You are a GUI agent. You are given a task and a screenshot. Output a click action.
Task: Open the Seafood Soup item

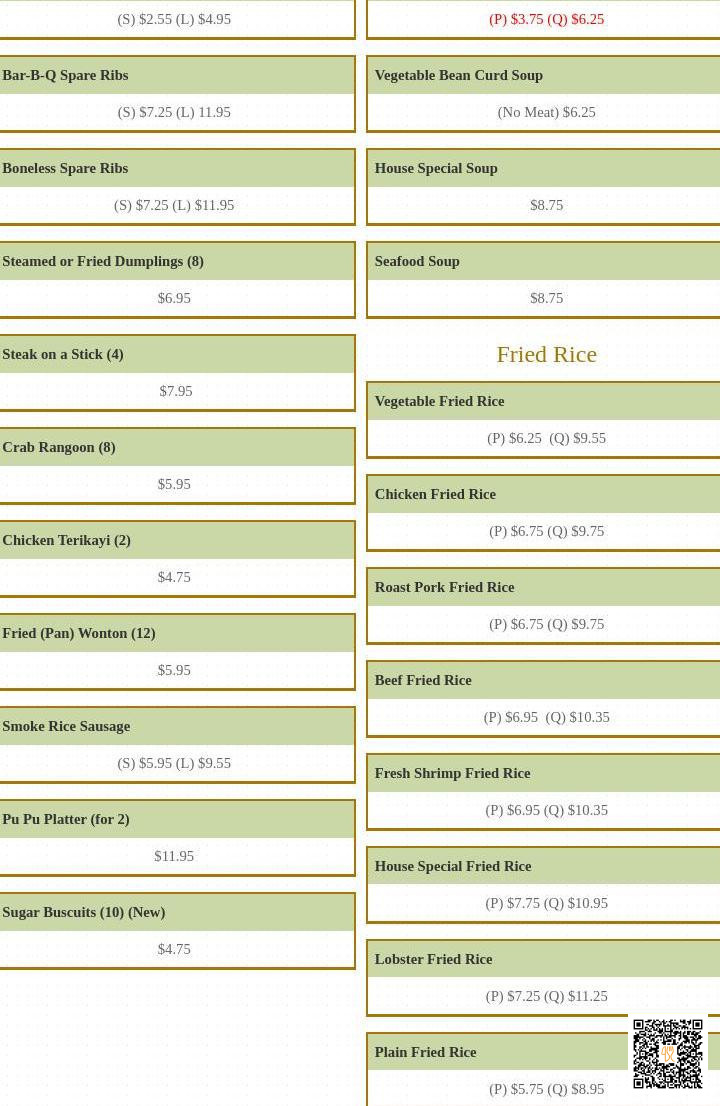tap(417, 262)
